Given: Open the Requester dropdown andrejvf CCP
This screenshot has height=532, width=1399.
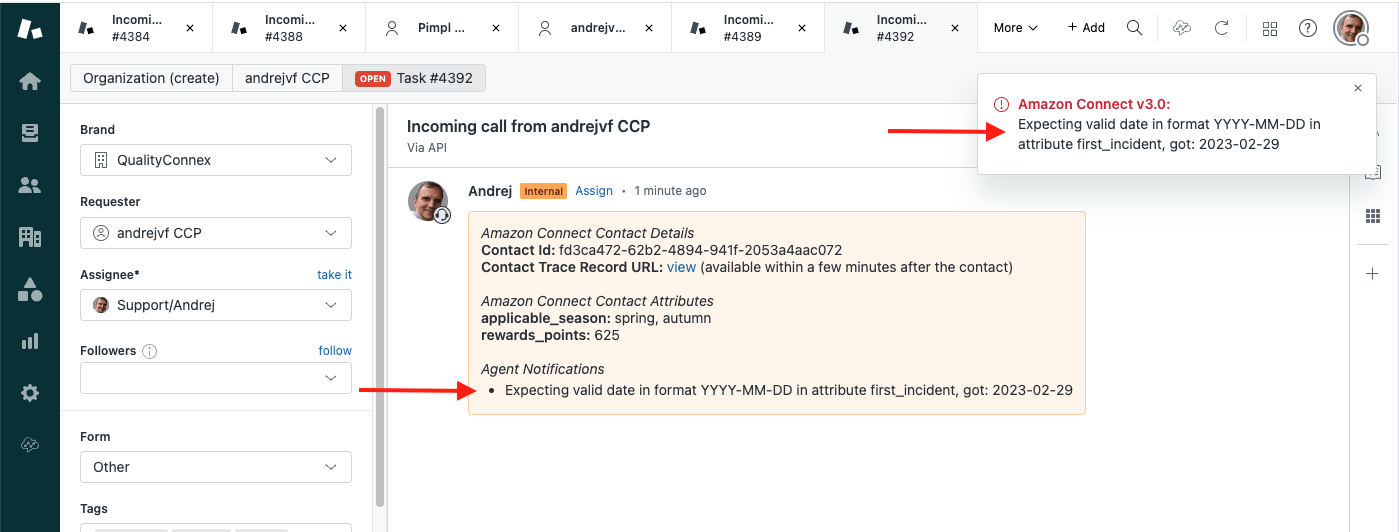Looking at the screenshot, I should [x=216, y=233].
